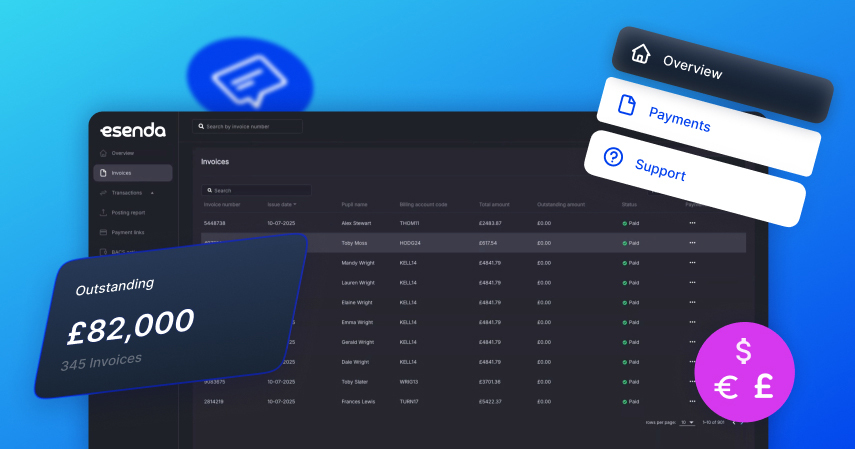The width and height of the screenshot is (855, 449).
Task: Click pupil name Toby Slater
Action: pyautogui.click(x=354, y=382)
